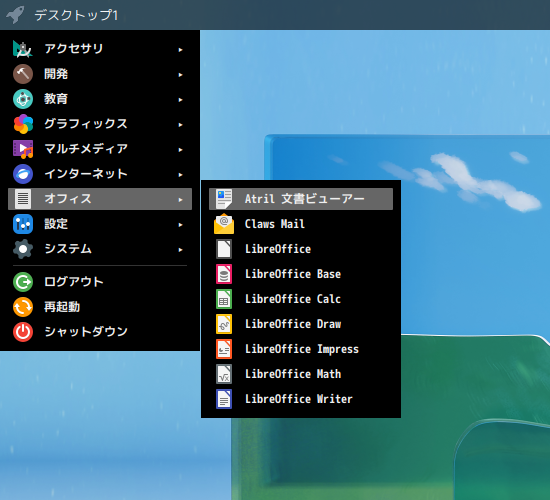Expand the 設定 submenu arrow

(180, 225)
